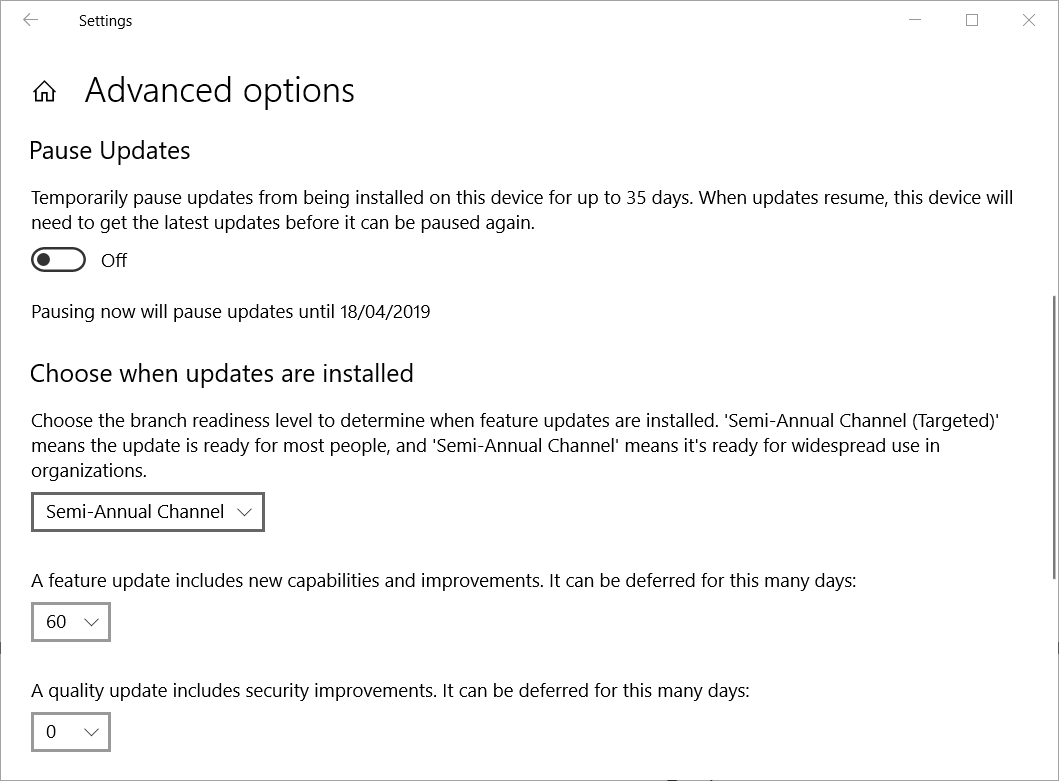The image size is (1059, 781).
Task: Open Settings home via house icon
Action: click(x=45, y=91)
